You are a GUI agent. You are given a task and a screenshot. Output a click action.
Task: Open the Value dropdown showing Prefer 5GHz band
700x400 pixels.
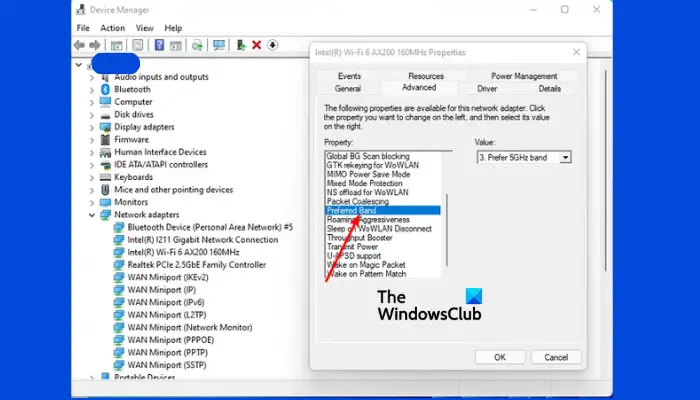[524, 158]
